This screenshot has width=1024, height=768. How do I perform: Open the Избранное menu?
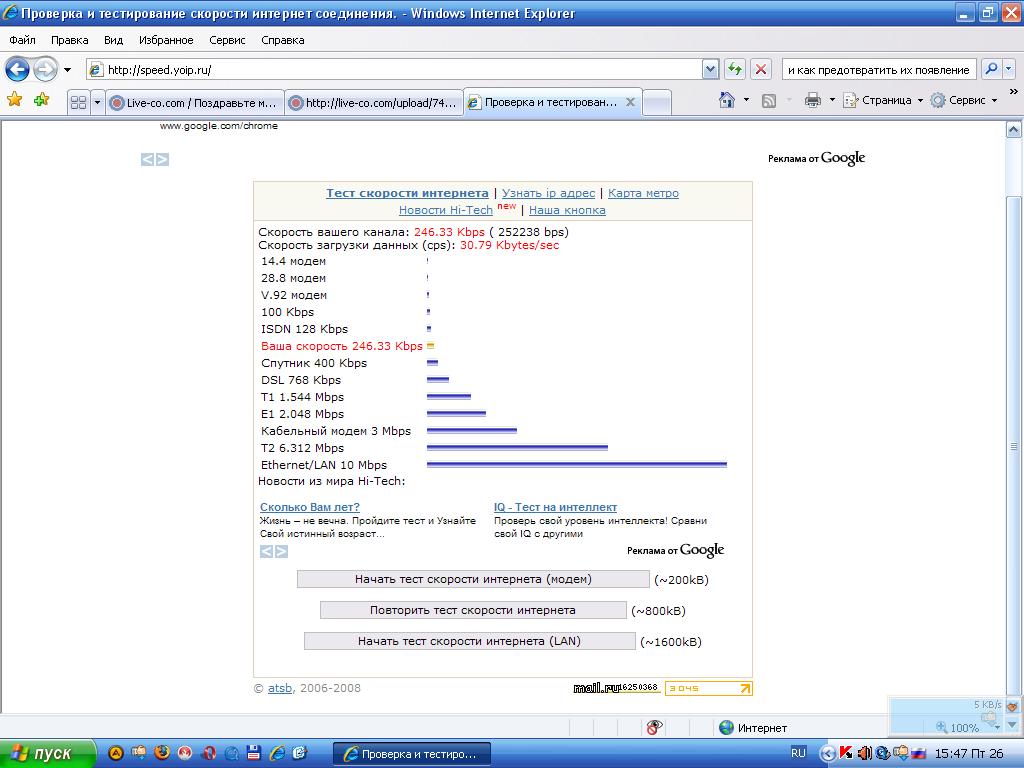click(x=166, y=40)
